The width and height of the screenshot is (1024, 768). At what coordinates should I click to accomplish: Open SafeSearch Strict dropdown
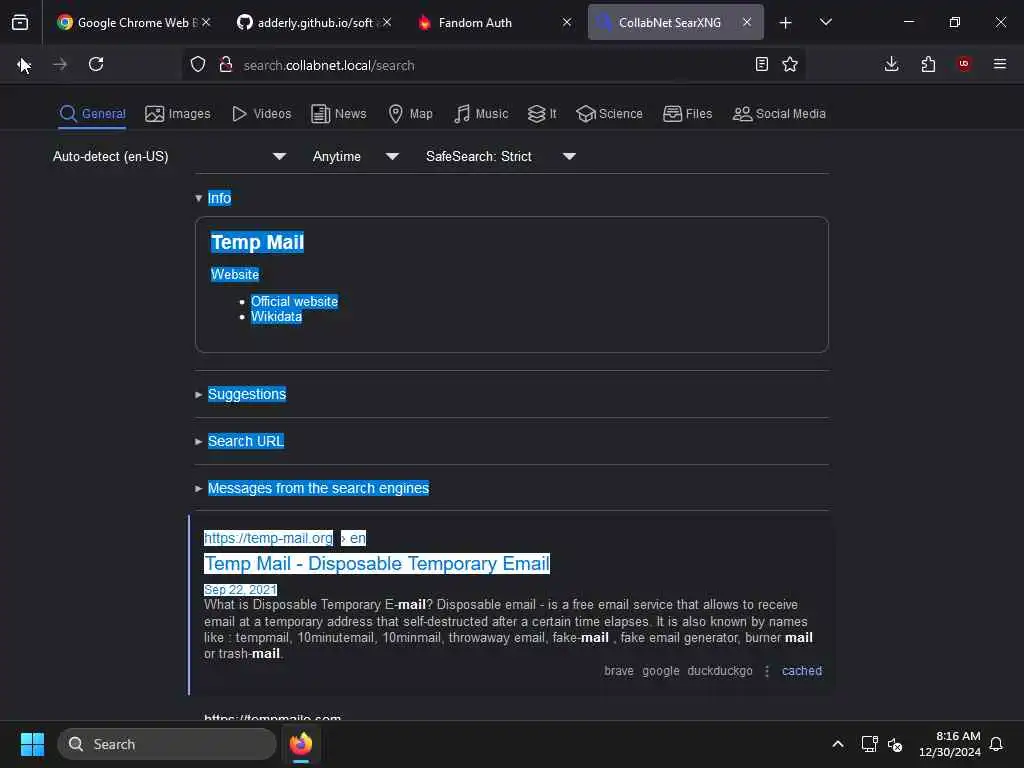[x=501, y=156]
